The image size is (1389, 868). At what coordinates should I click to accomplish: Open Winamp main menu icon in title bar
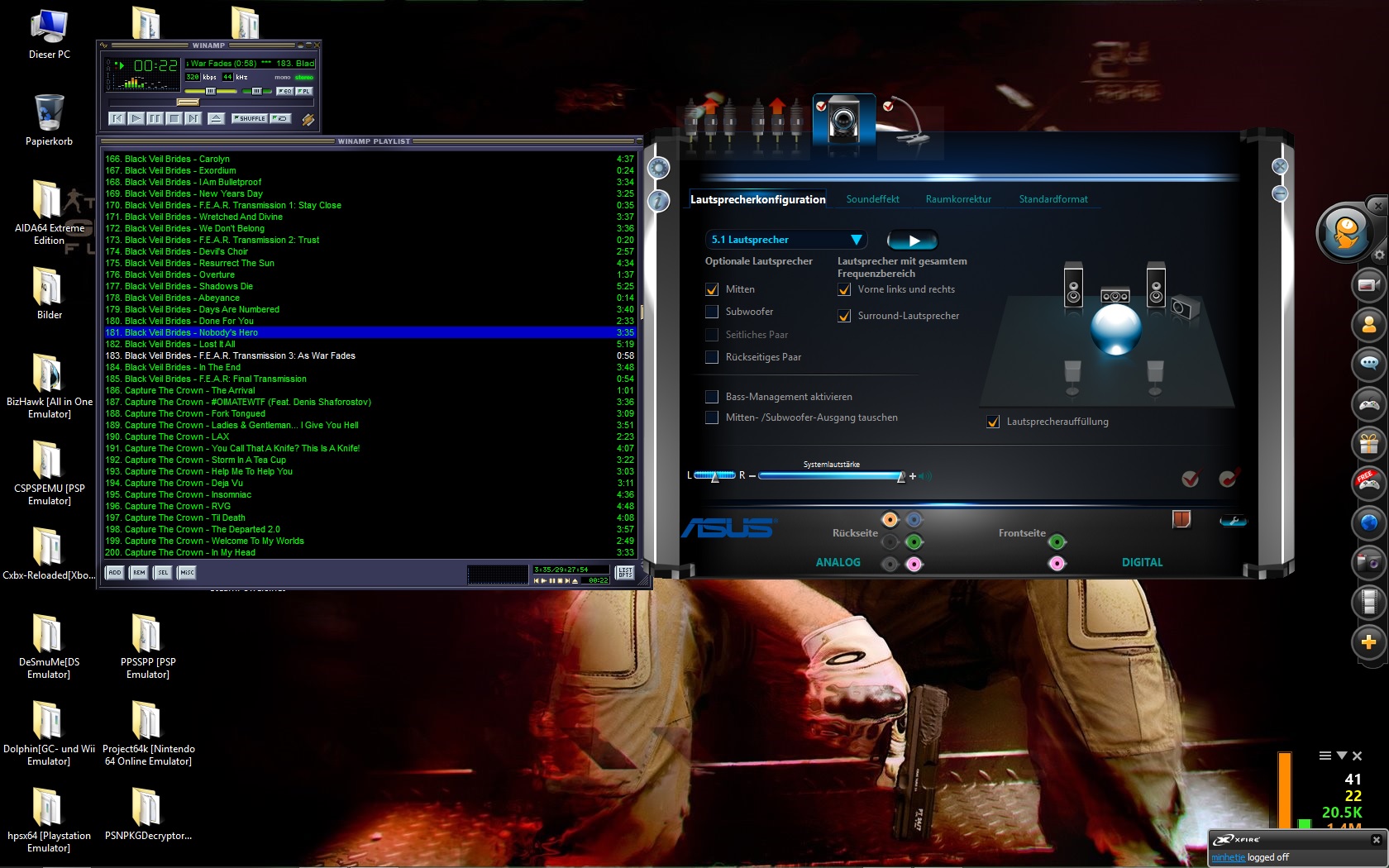pyautogui.click(x=104, y=45)
